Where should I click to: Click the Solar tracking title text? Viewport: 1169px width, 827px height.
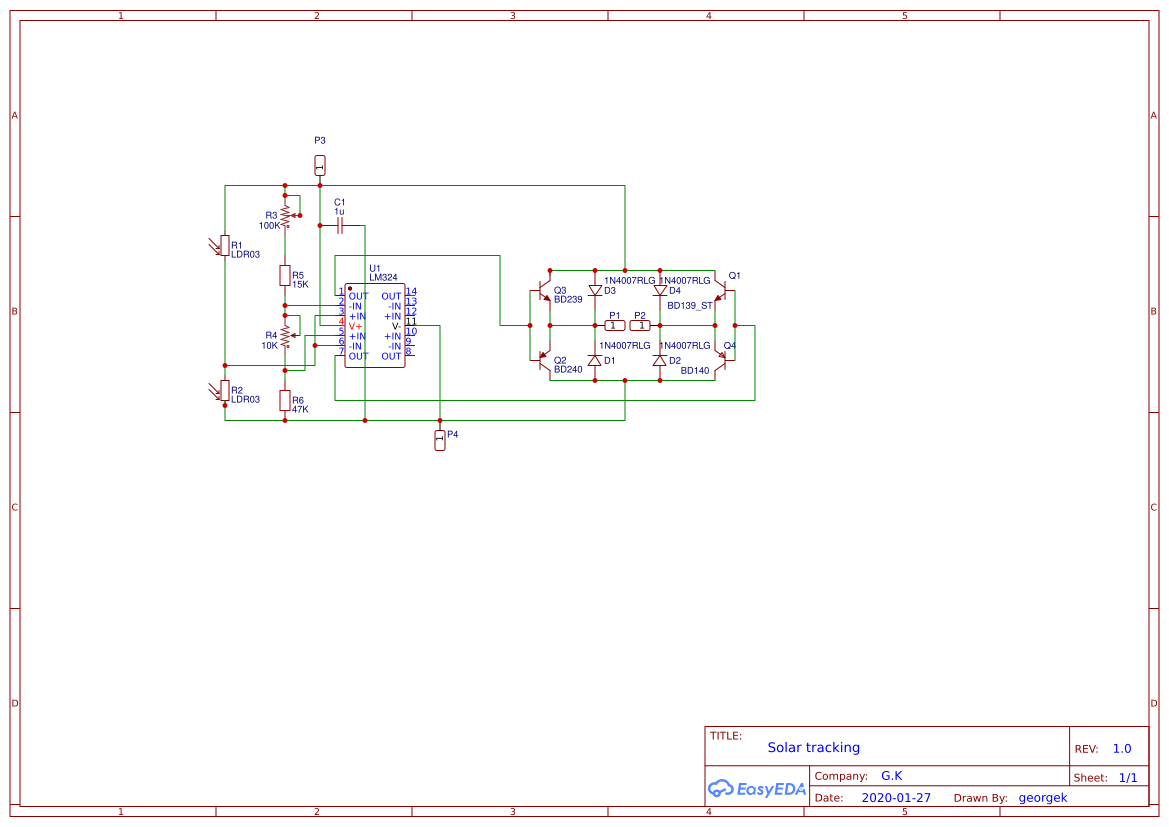(815, 747)
